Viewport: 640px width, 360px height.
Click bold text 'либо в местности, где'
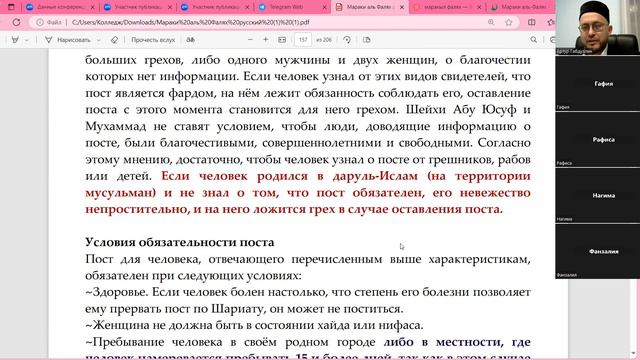tap(457, 342)
